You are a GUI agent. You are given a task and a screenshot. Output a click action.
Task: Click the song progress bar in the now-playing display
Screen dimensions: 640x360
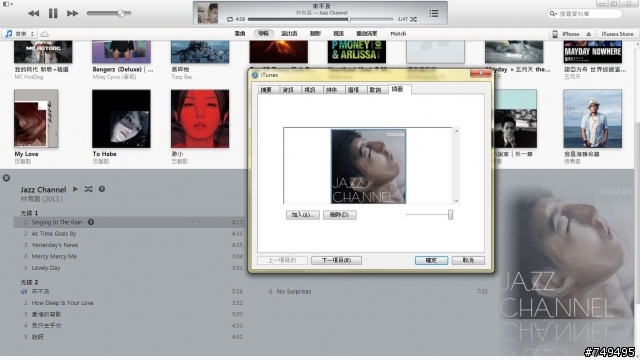click(x=320, y=19)
